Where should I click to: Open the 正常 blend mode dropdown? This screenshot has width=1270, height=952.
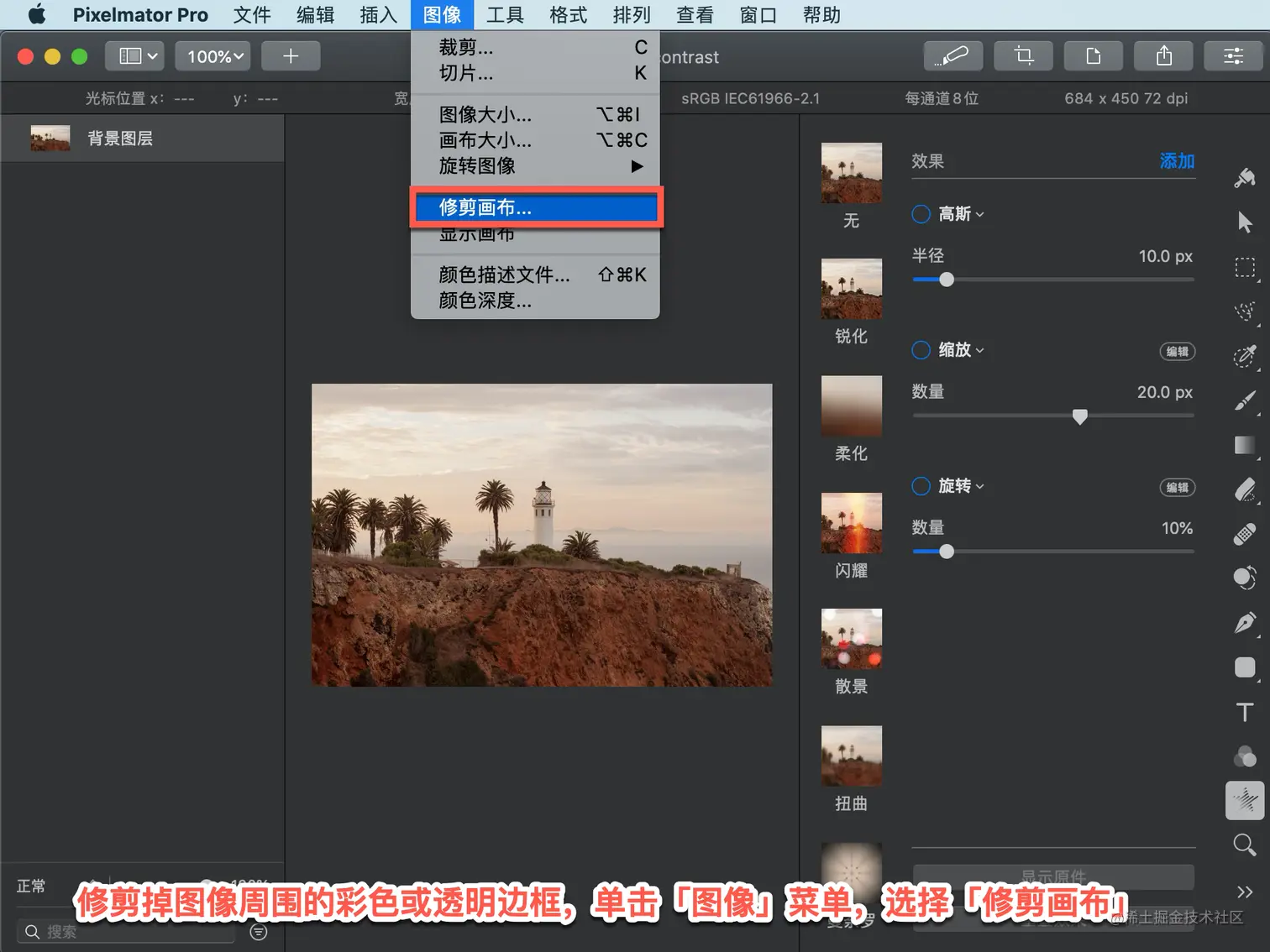coord(32,887)
